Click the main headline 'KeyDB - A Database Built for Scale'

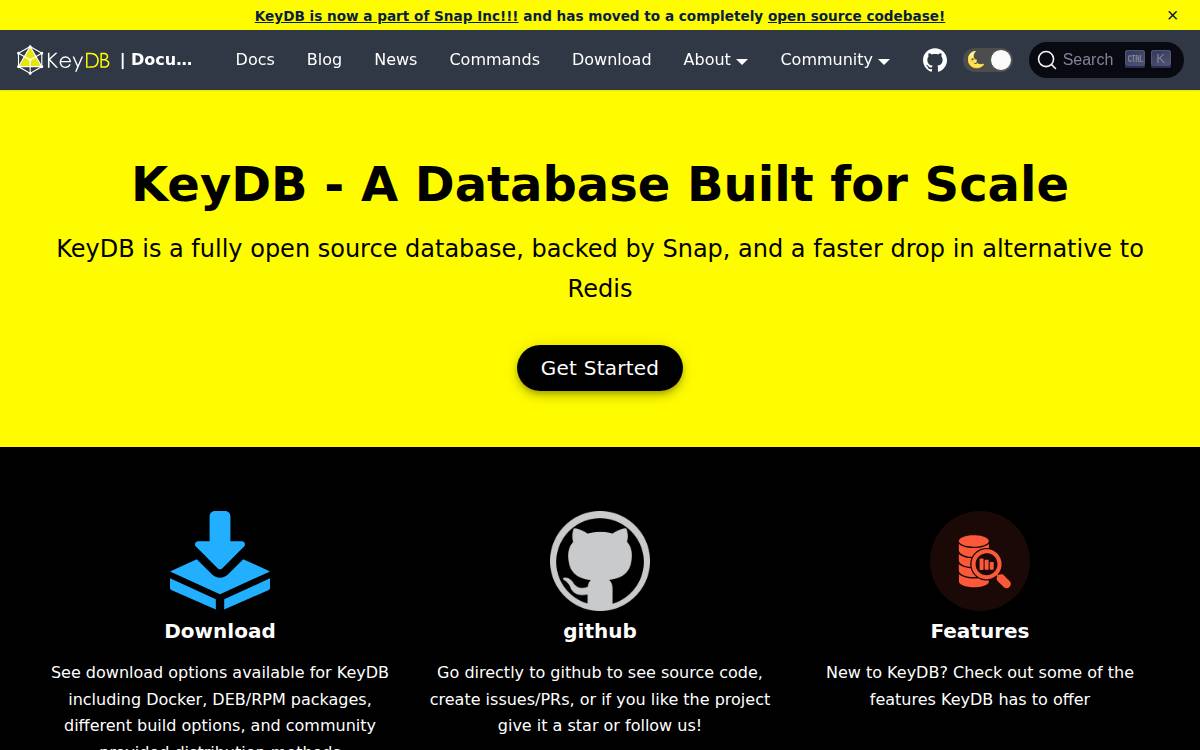[x=600, y=184]
